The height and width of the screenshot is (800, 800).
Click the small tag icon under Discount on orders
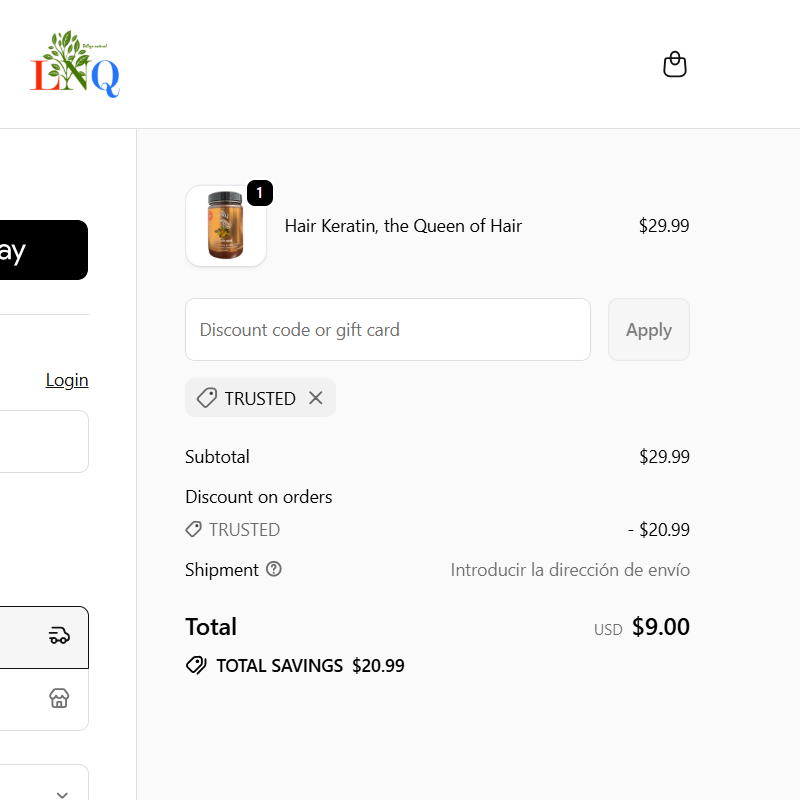click(x=194, y=529)
